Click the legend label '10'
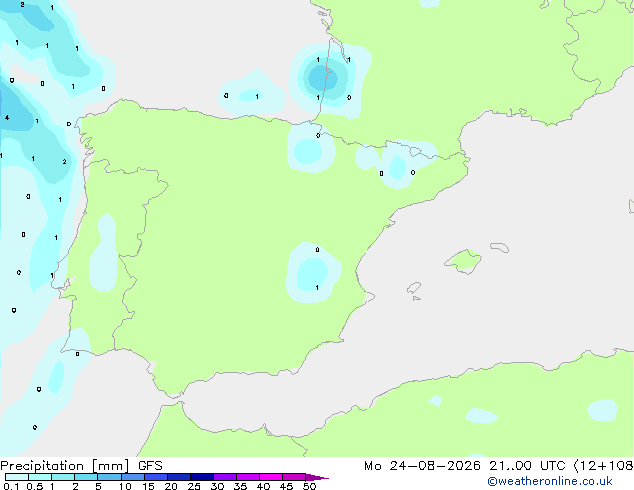634x490 pixels. 125,486
